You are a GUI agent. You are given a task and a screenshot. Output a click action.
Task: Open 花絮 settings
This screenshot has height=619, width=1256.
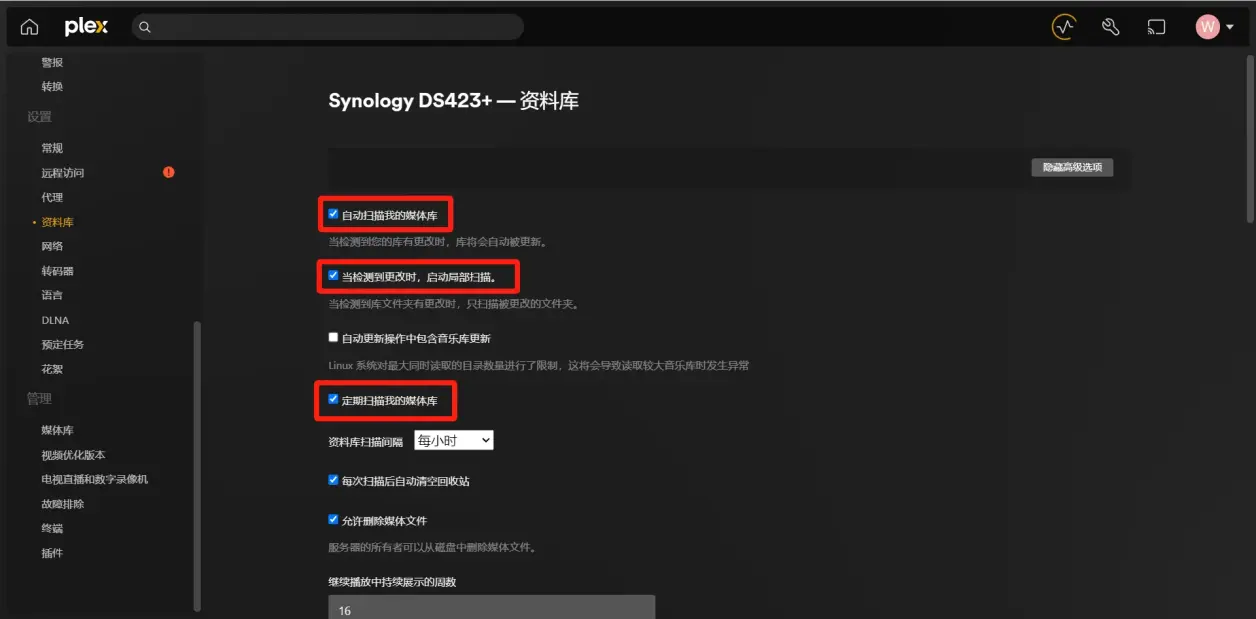tap(52, 369)
